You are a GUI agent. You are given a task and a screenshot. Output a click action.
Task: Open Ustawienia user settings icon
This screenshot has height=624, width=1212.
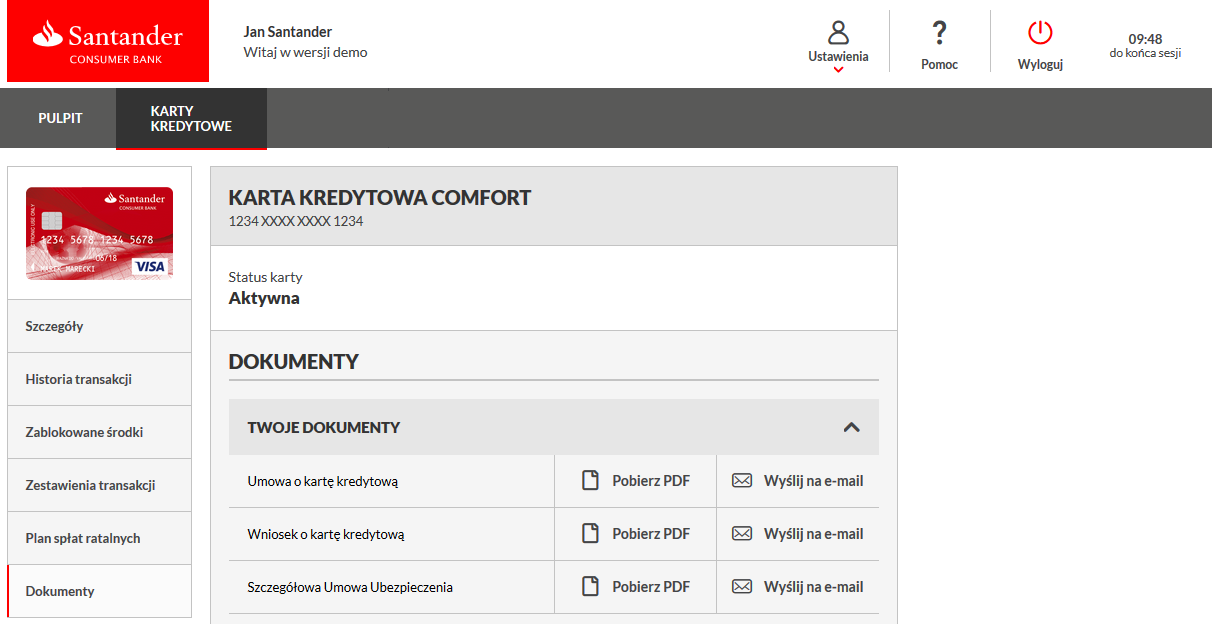coord(838,32)
